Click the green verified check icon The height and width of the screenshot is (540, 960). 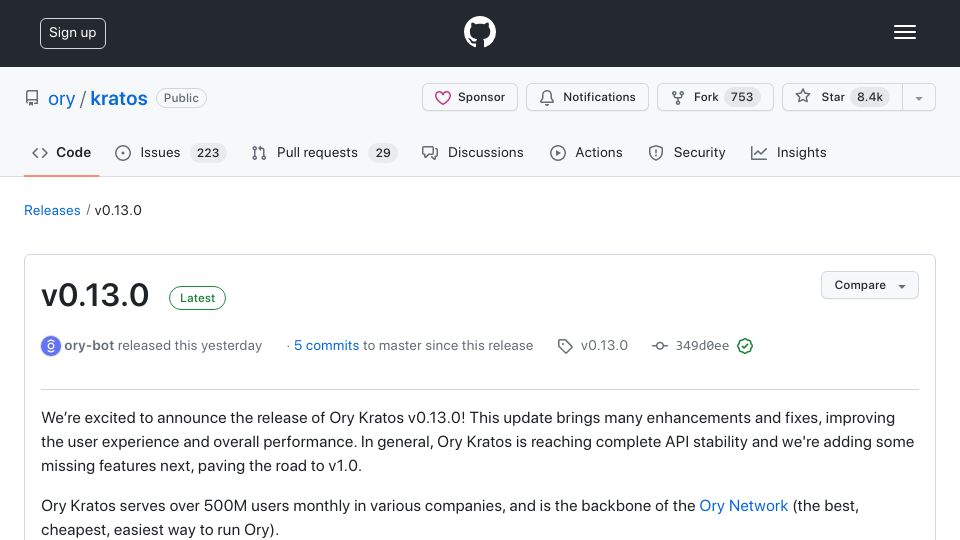[745, 346]
